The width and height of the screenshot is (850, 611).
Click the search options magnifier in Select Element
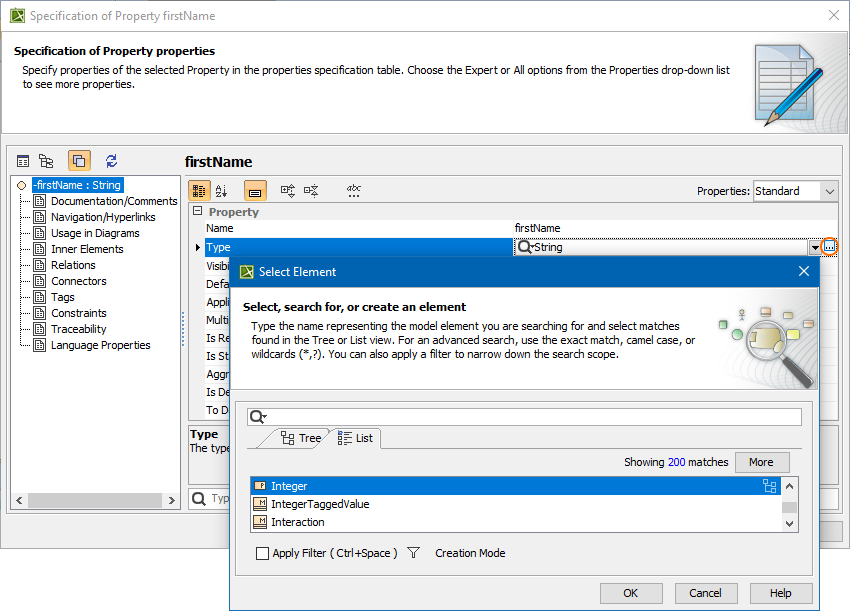pos(257,416)
